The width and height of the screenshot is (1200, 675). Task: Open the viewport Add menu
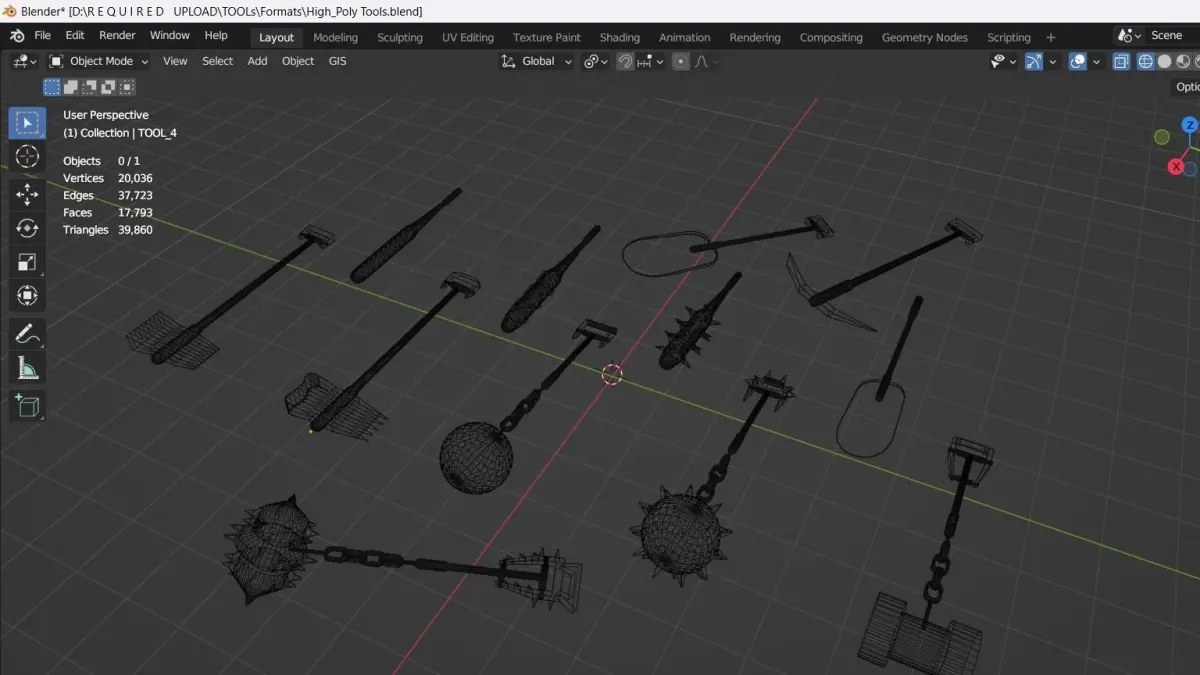257,61
